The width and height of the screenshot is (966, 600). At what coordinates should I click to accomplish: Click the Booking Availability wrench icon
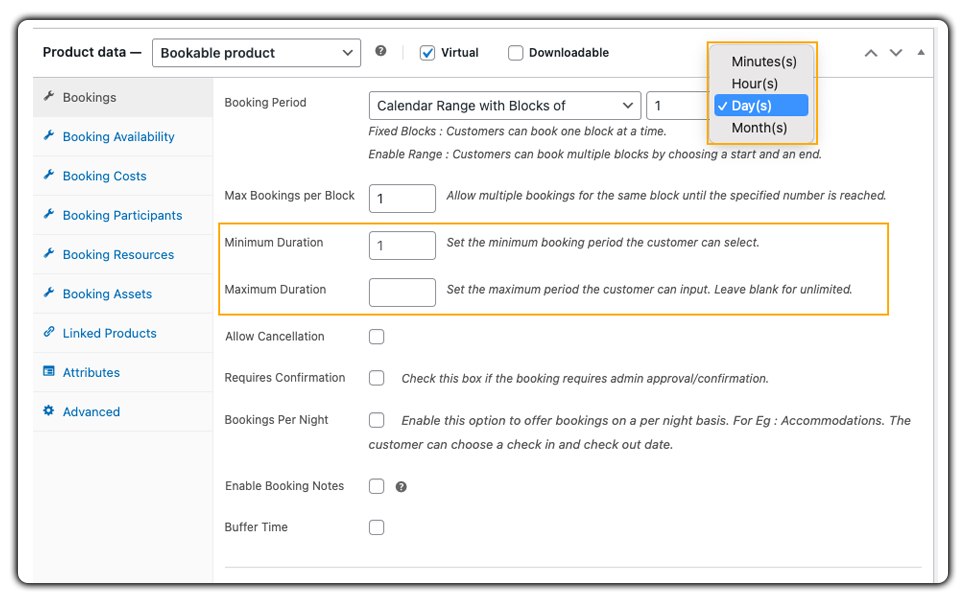coord(49,136)
